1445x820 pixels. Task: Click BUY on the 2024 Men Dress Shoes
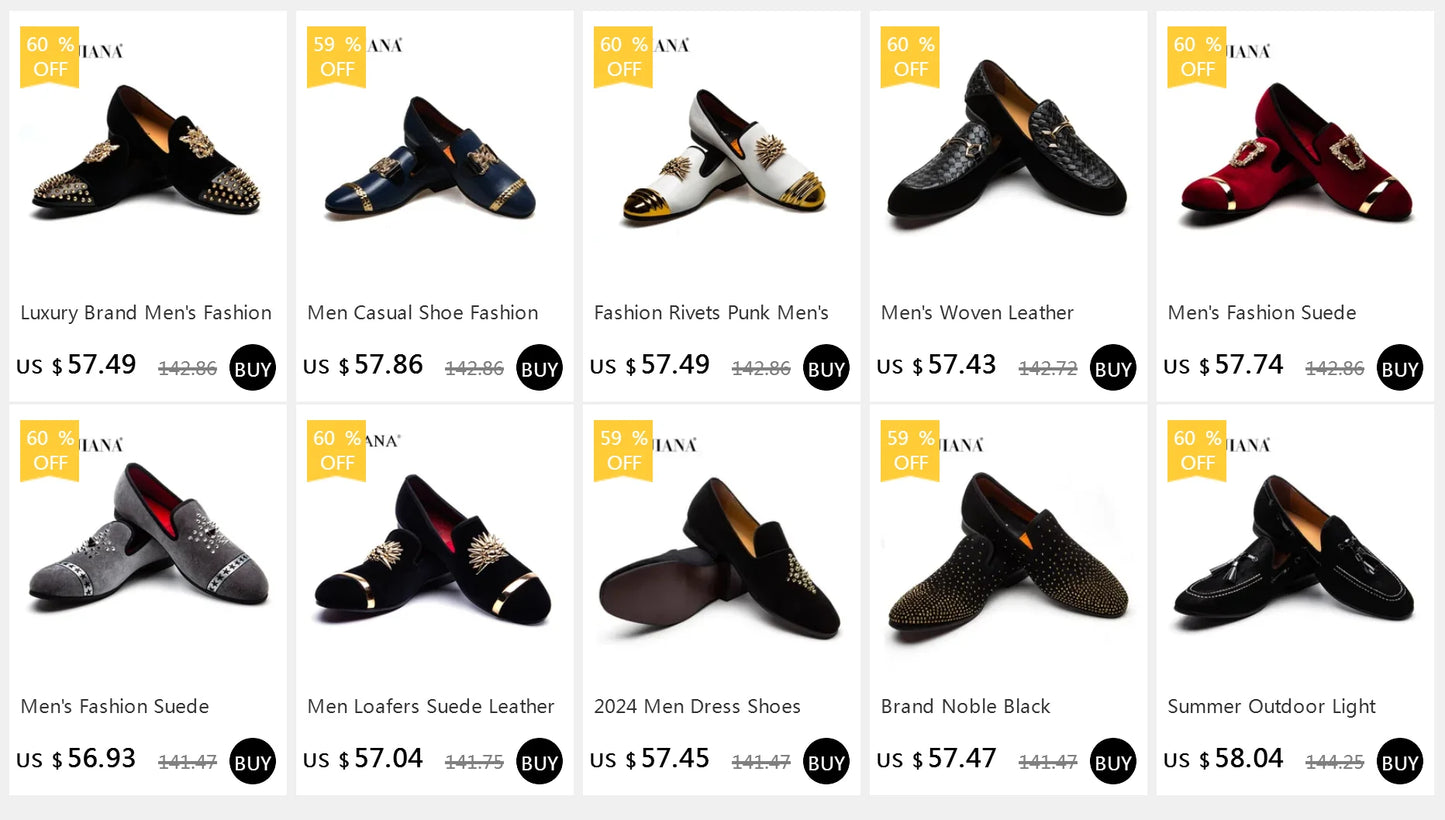826,761
